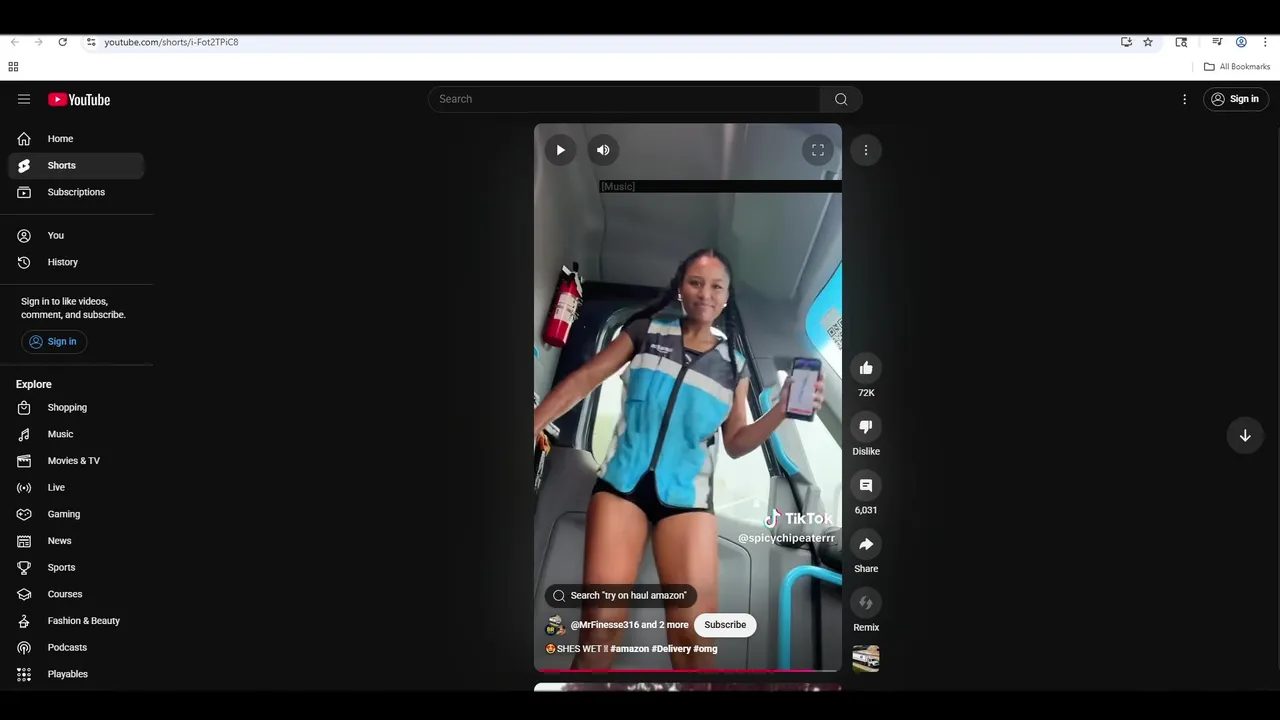The height and width of the screenshot is (720, 1280).
Task: Open the YouTube hamburger guide menu
Action: click(x=24, y=99)
